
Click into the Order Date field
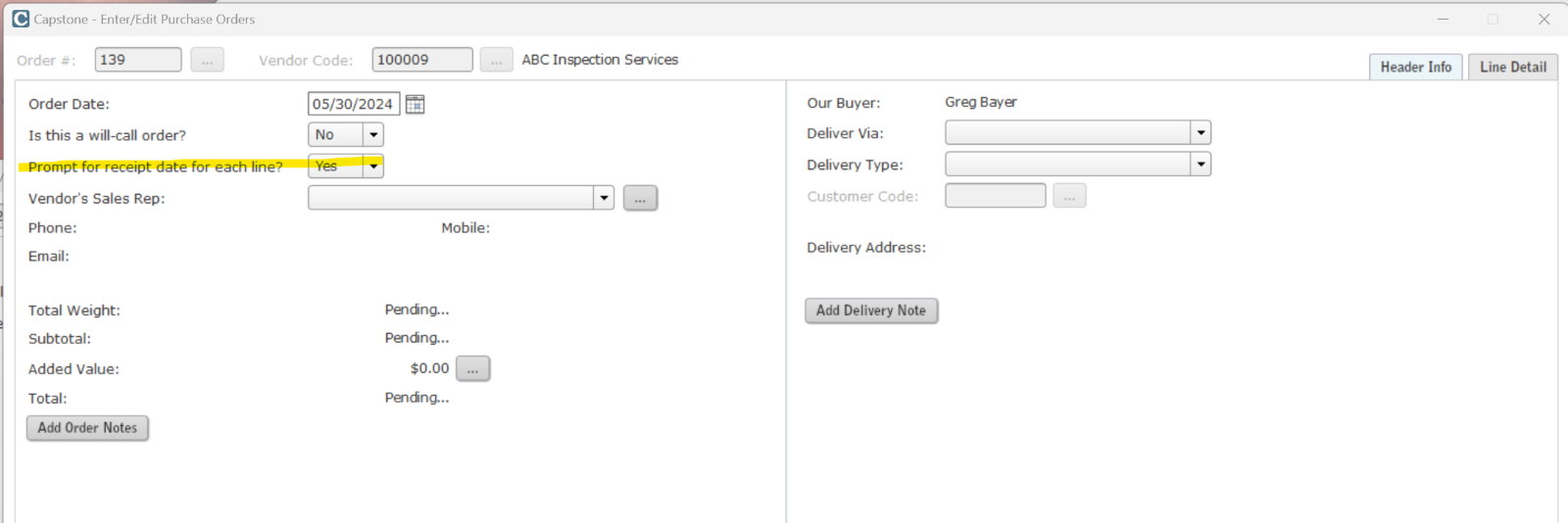[353, 104]
